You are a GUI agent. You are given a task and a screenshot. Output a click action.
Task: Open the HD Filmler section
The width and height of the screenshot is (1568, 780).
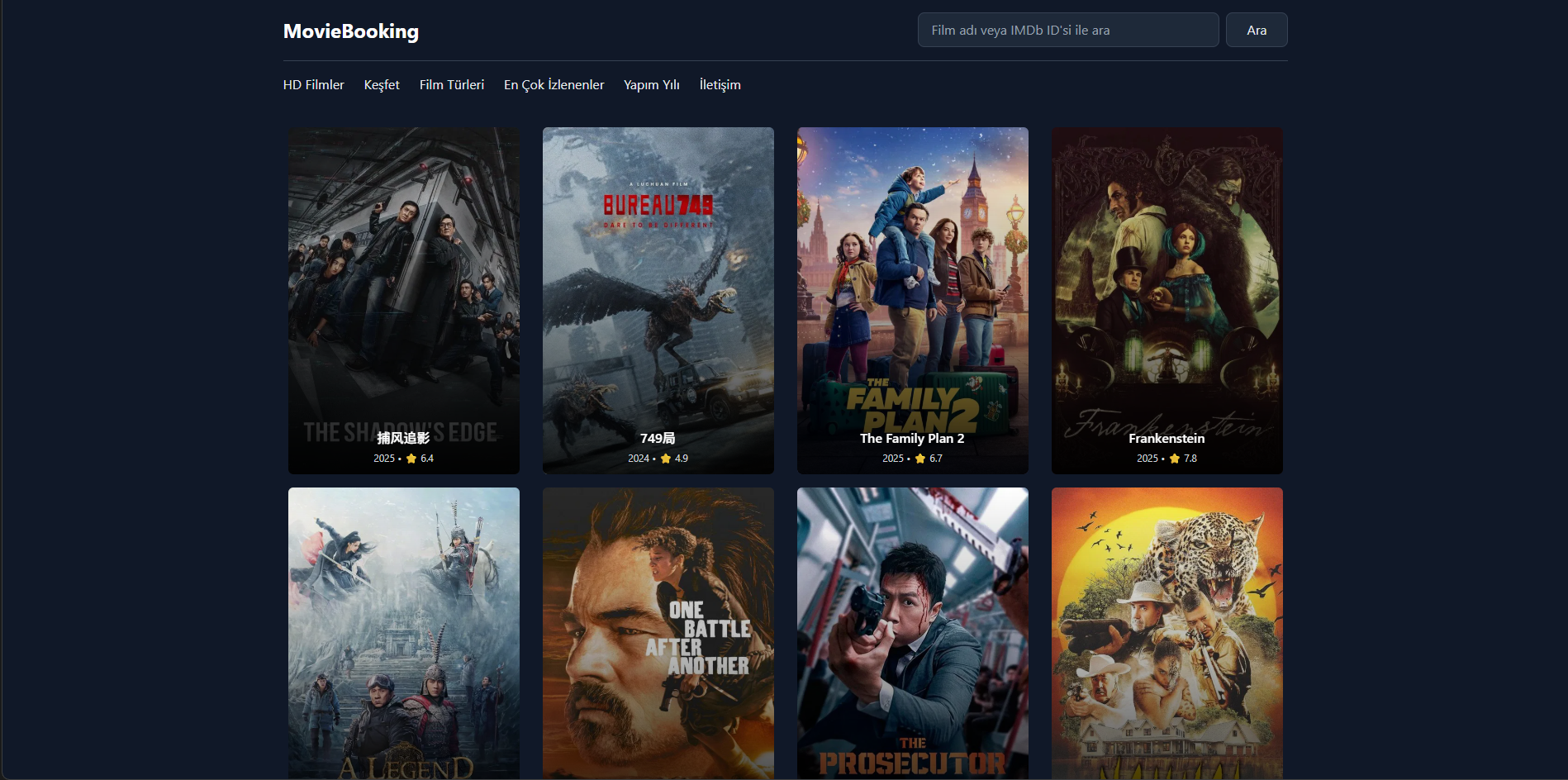[313, 84]
